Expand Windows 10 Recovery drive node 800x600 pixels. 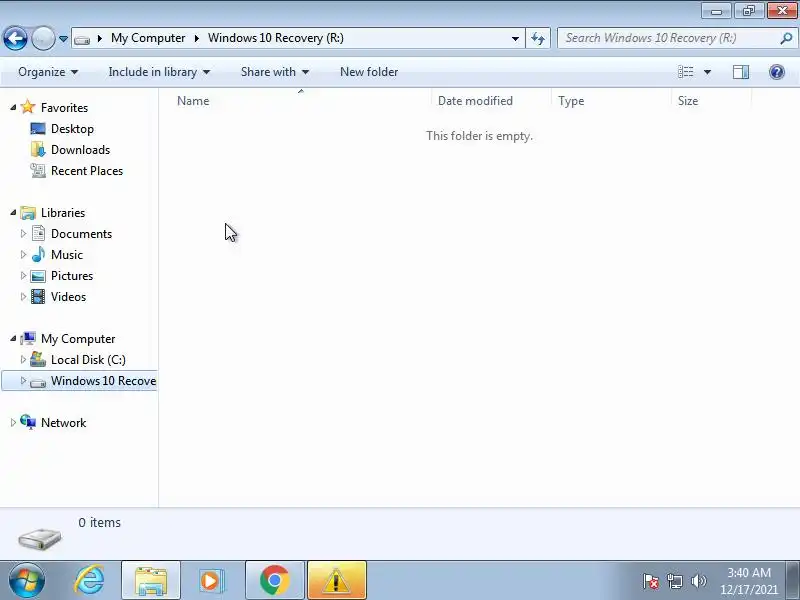point(23,380)
